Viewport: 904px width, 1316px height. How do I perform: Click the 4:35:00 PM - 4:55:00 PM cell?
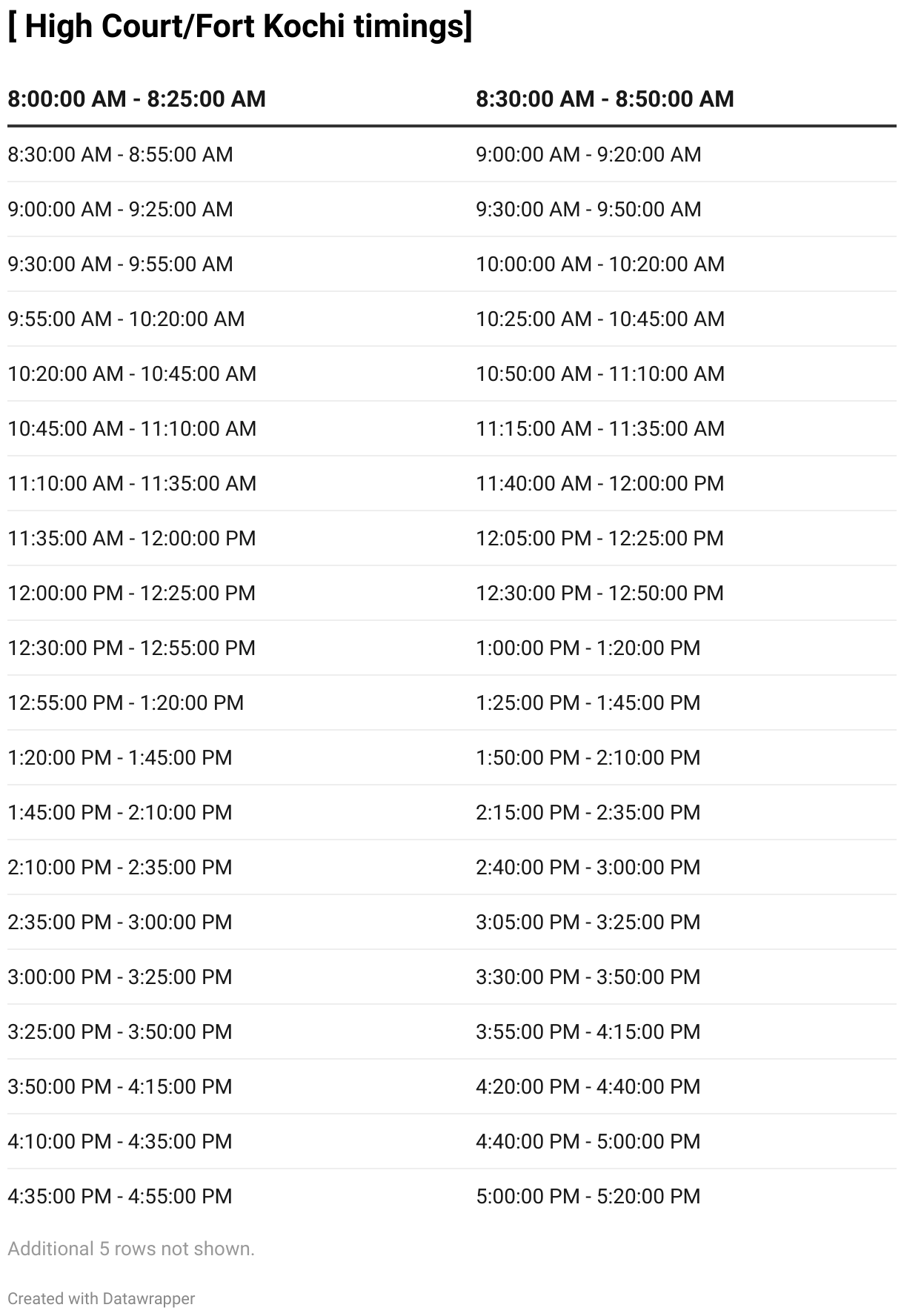pos(120,1196)
